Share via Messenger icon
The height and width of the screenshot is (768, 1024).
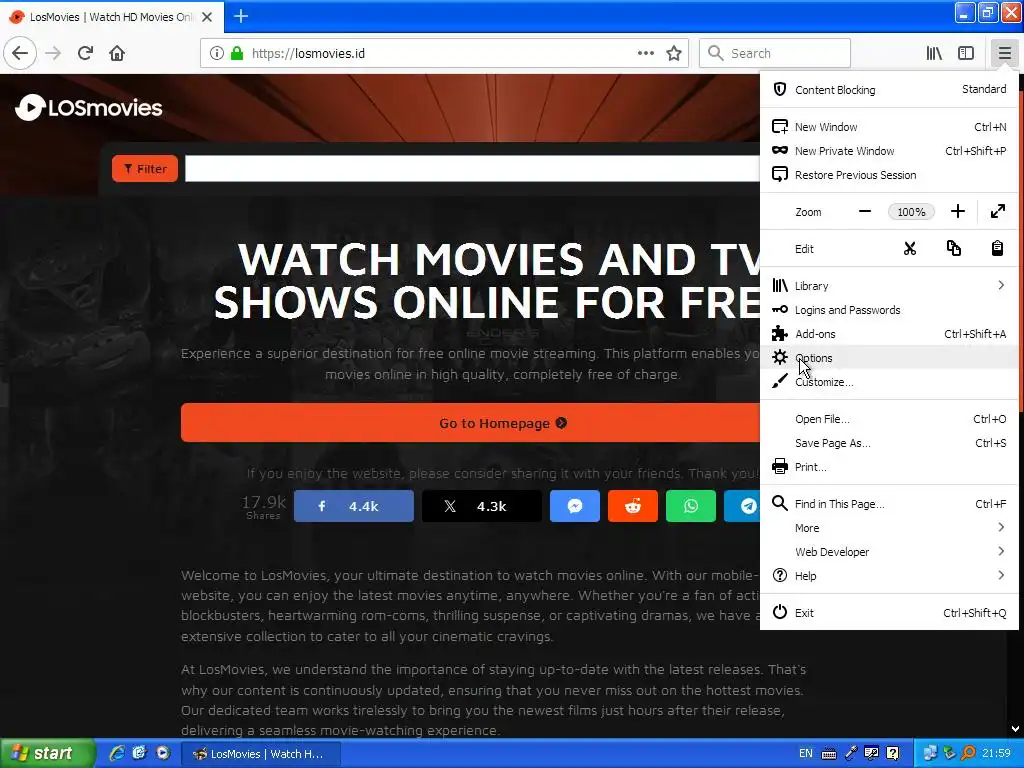575,506
